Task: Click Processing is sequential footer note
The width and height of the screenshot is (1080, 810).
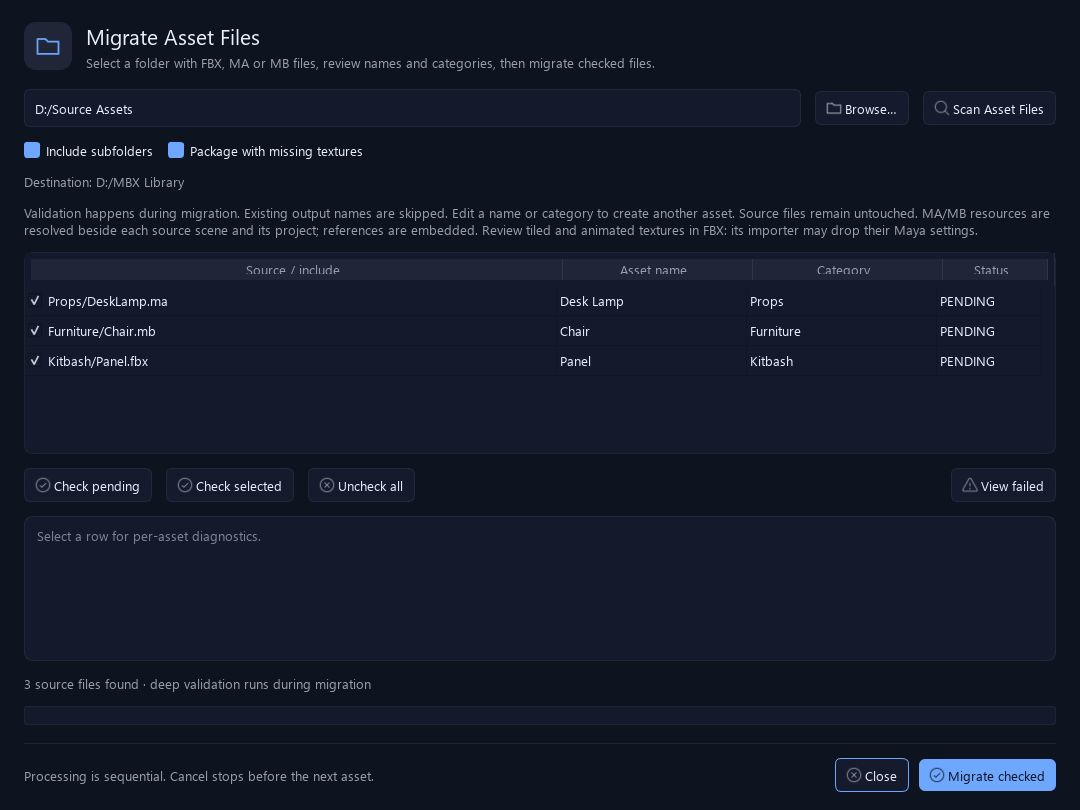Action: [x=199, y=776]
